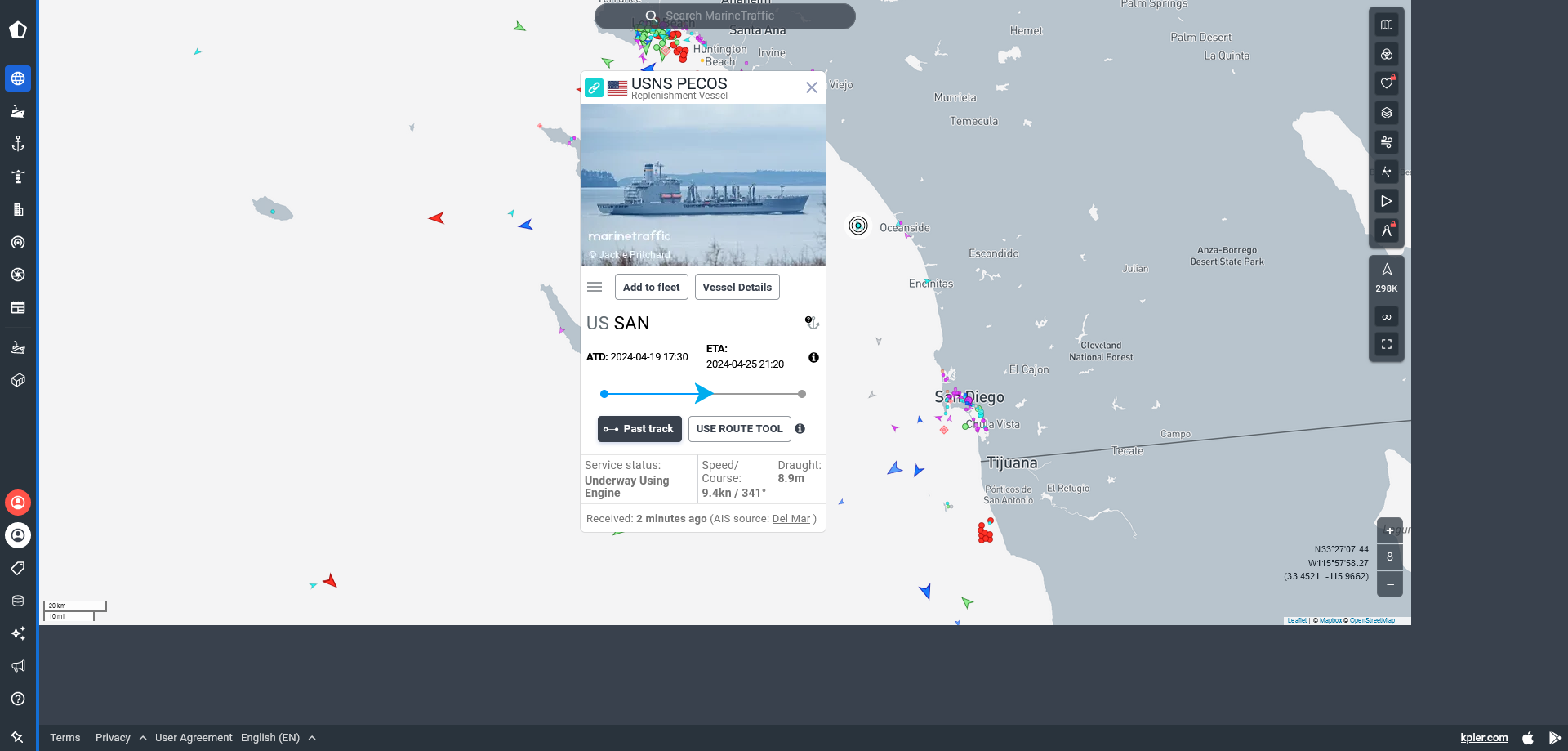This screenshot has width=1568, height=751.
Task: Click the pin icon at sidebar bottom
Action: point(18,736)
